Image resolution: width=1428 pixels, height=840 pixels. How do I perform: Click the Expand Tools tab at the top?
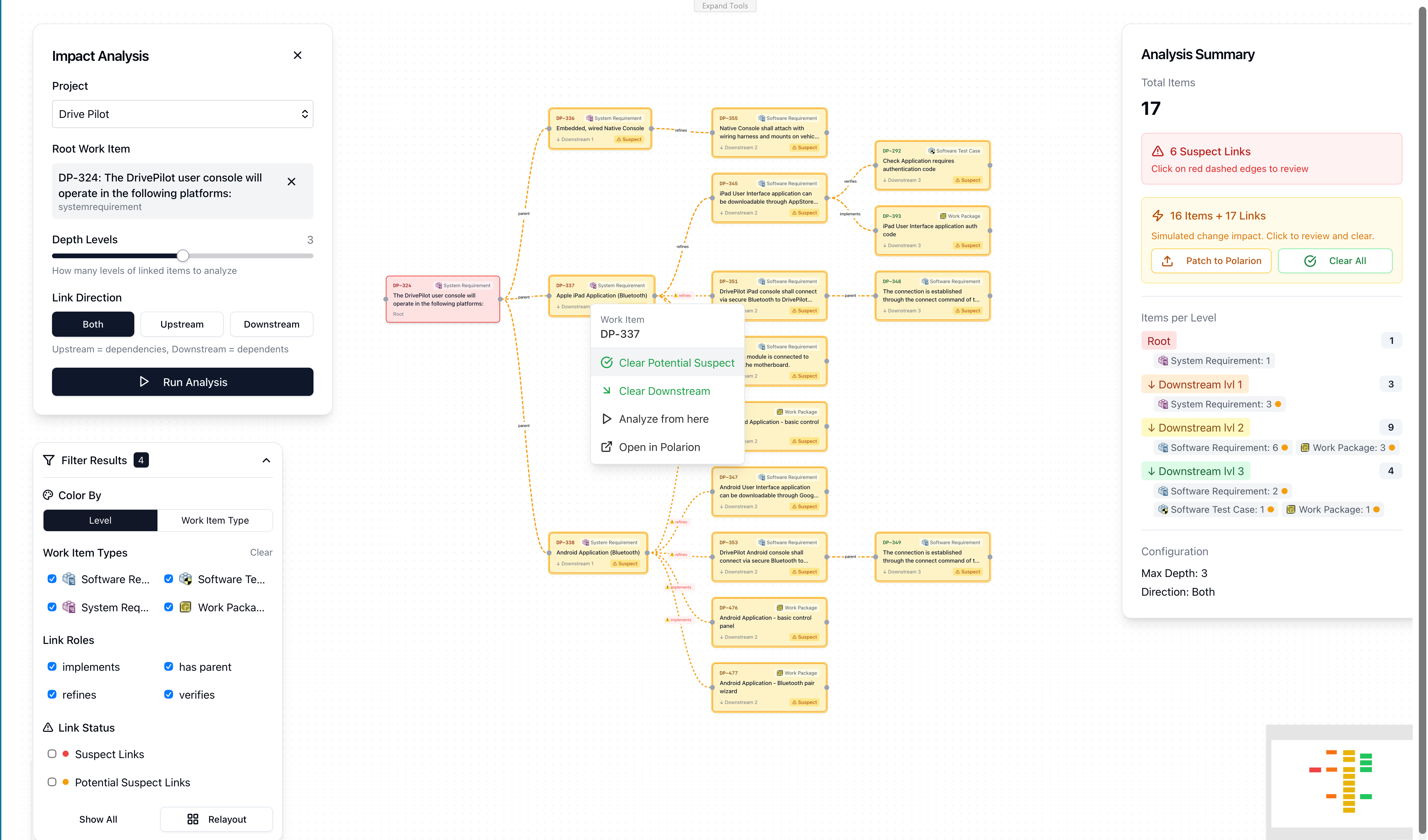pyautogui.click(x=725, y=6)
